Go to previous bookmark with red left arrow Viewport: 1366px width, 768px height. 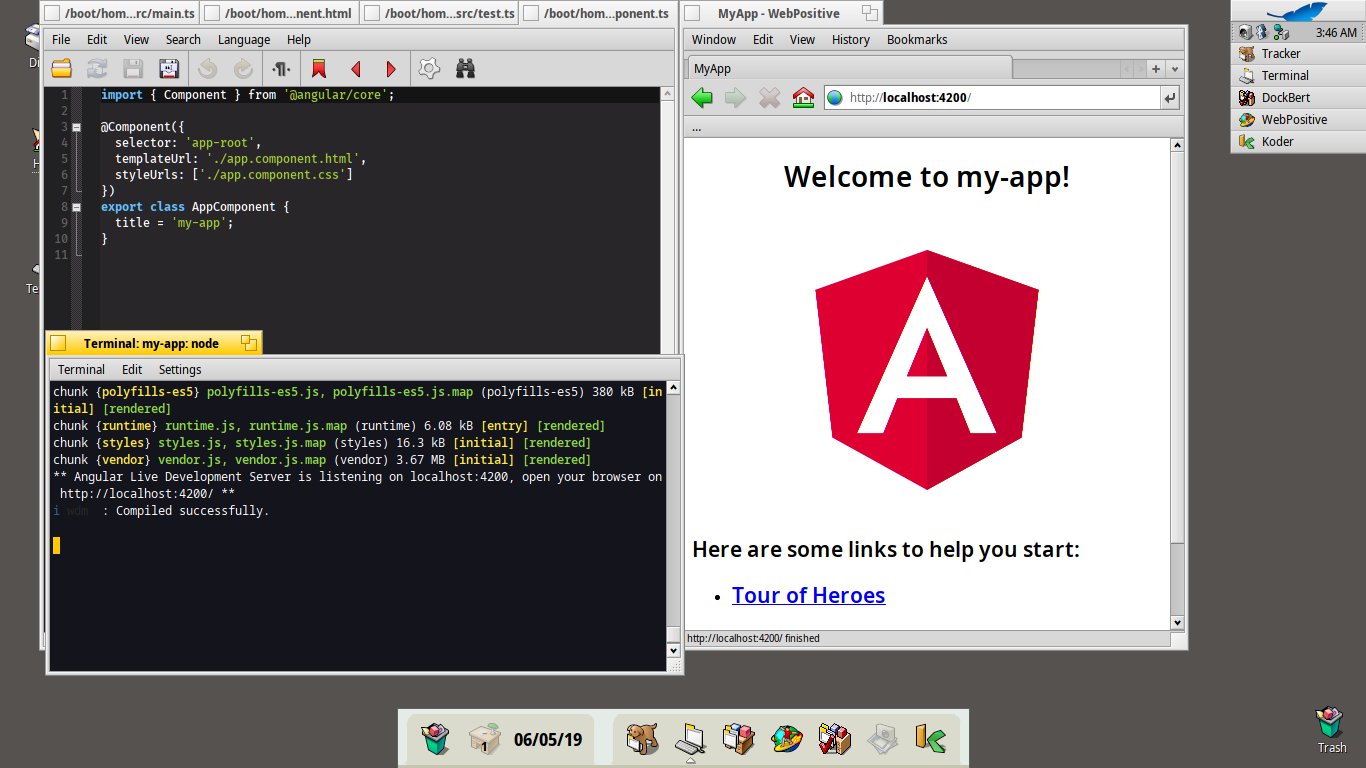(x=355, y=69)
